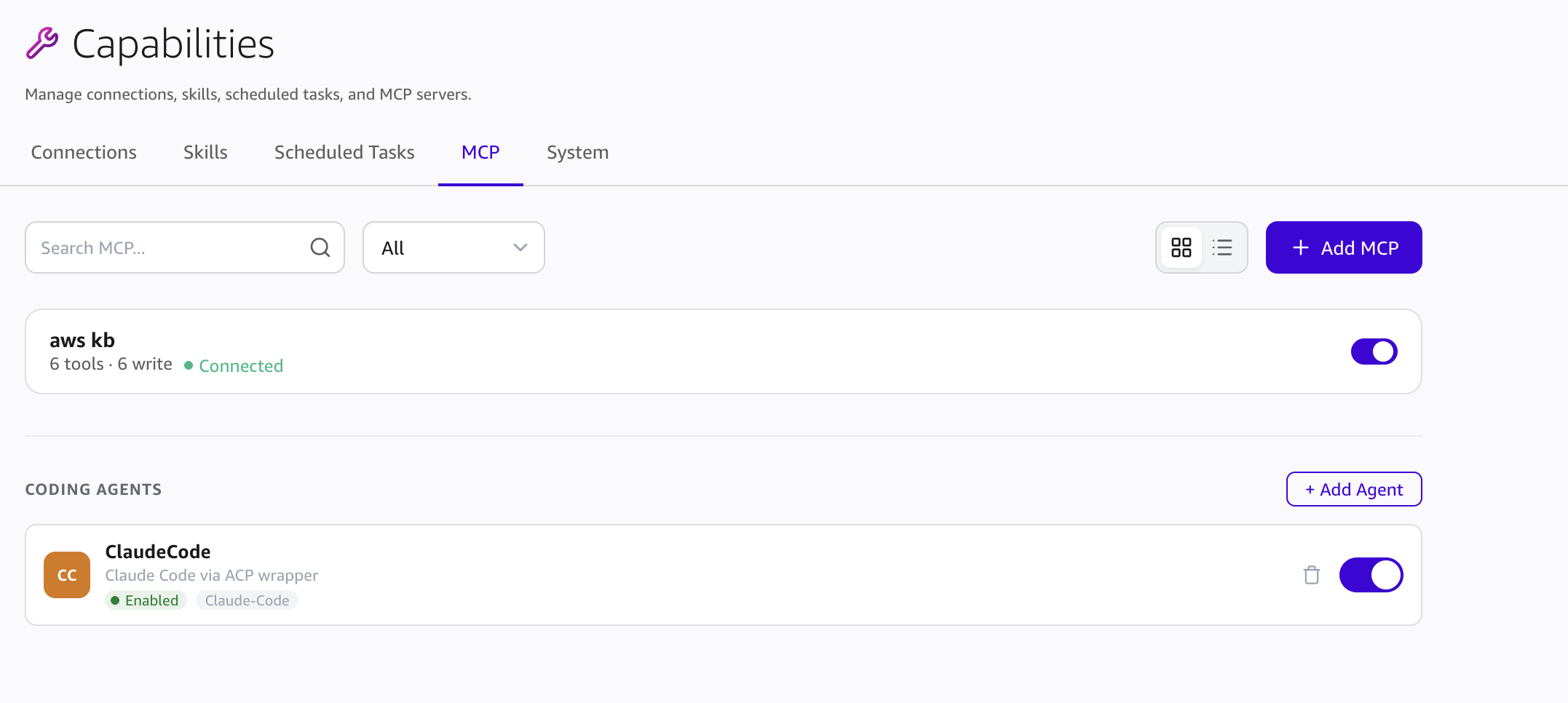Click the ClaudeCode agent title
This screenshot has width=1568, height=703.
158,552
